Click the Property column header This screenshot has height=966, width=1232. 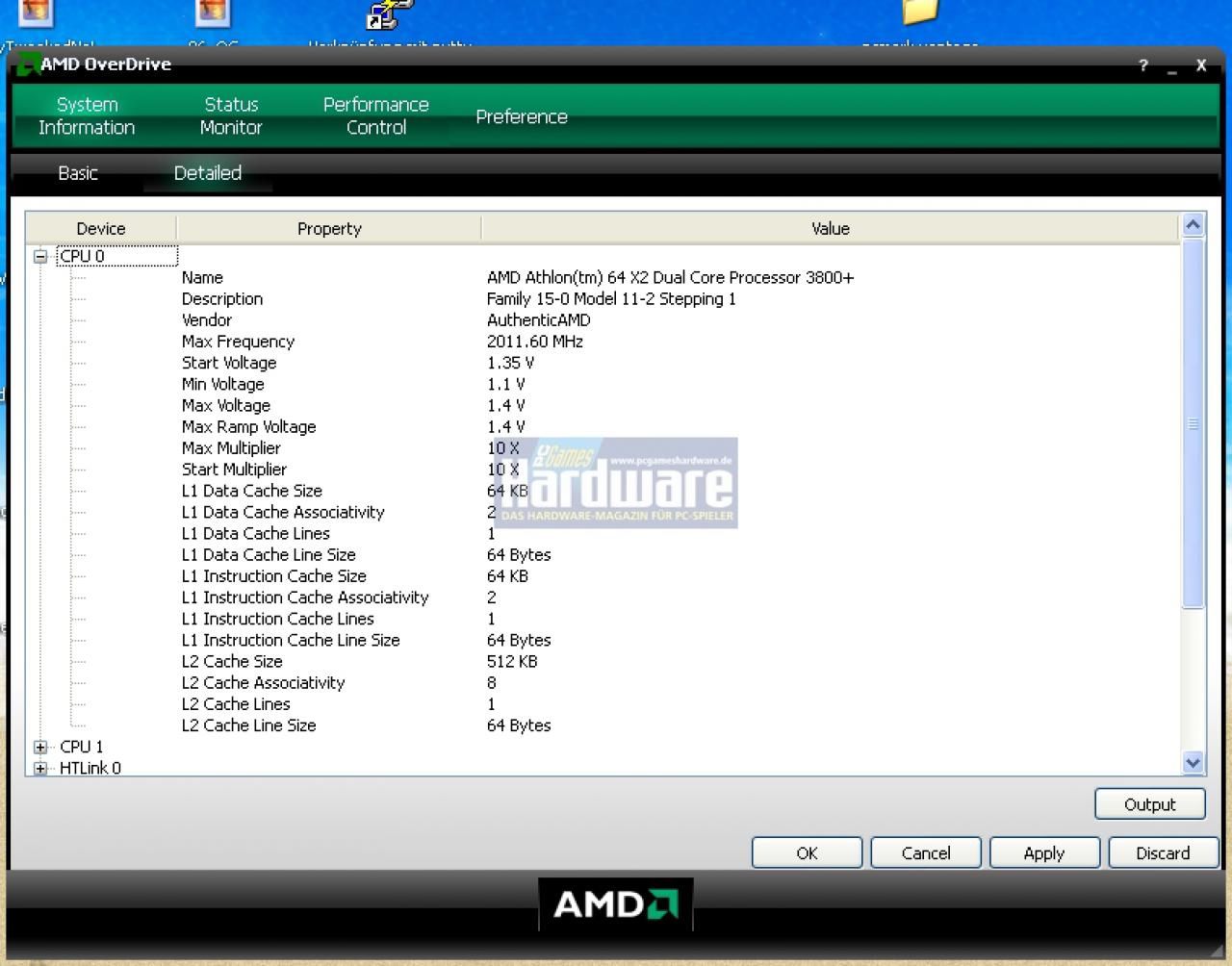pos(329,228)
